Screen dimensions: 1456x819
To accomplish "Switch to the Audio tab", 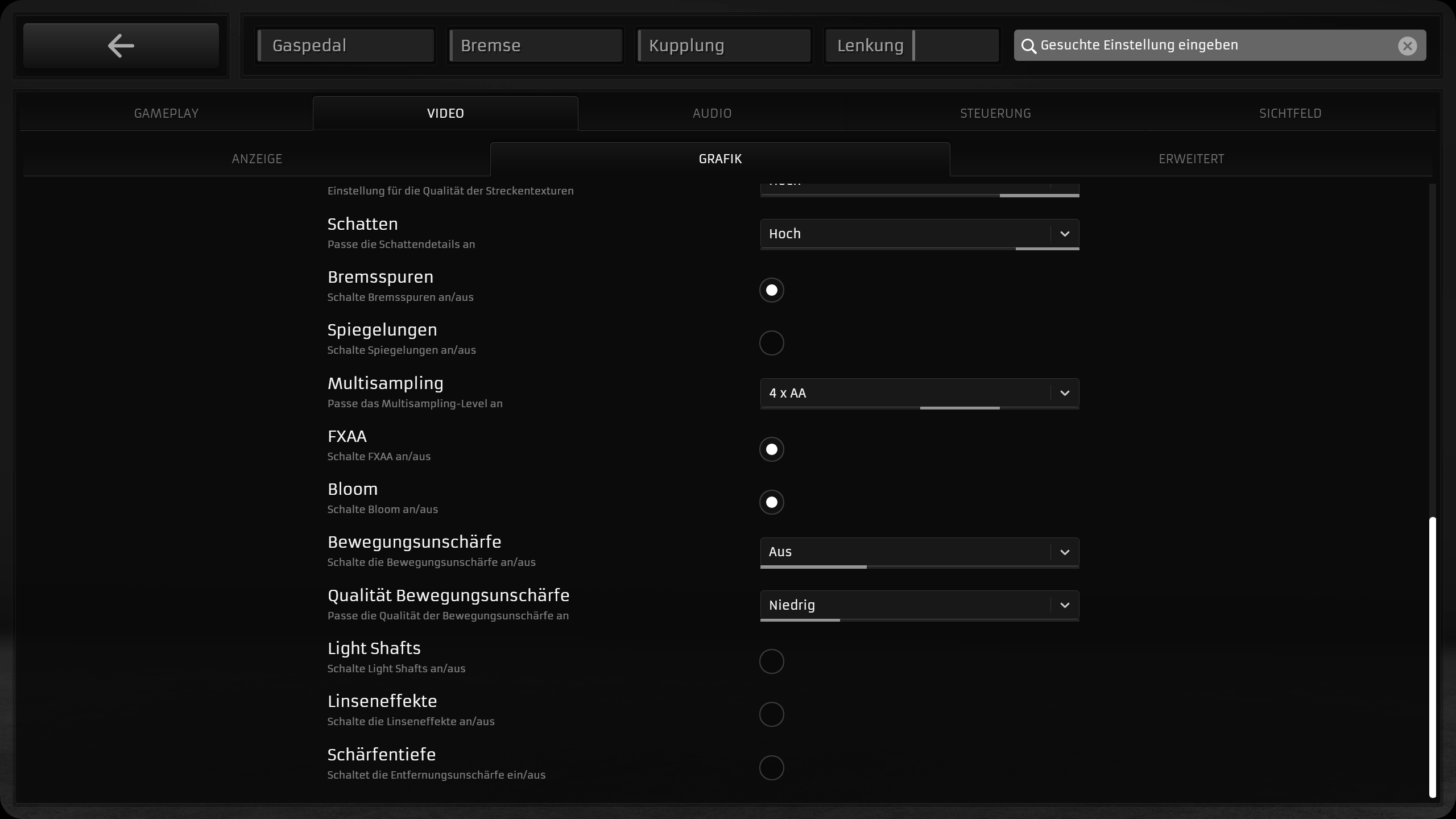I will pos(712,113).
